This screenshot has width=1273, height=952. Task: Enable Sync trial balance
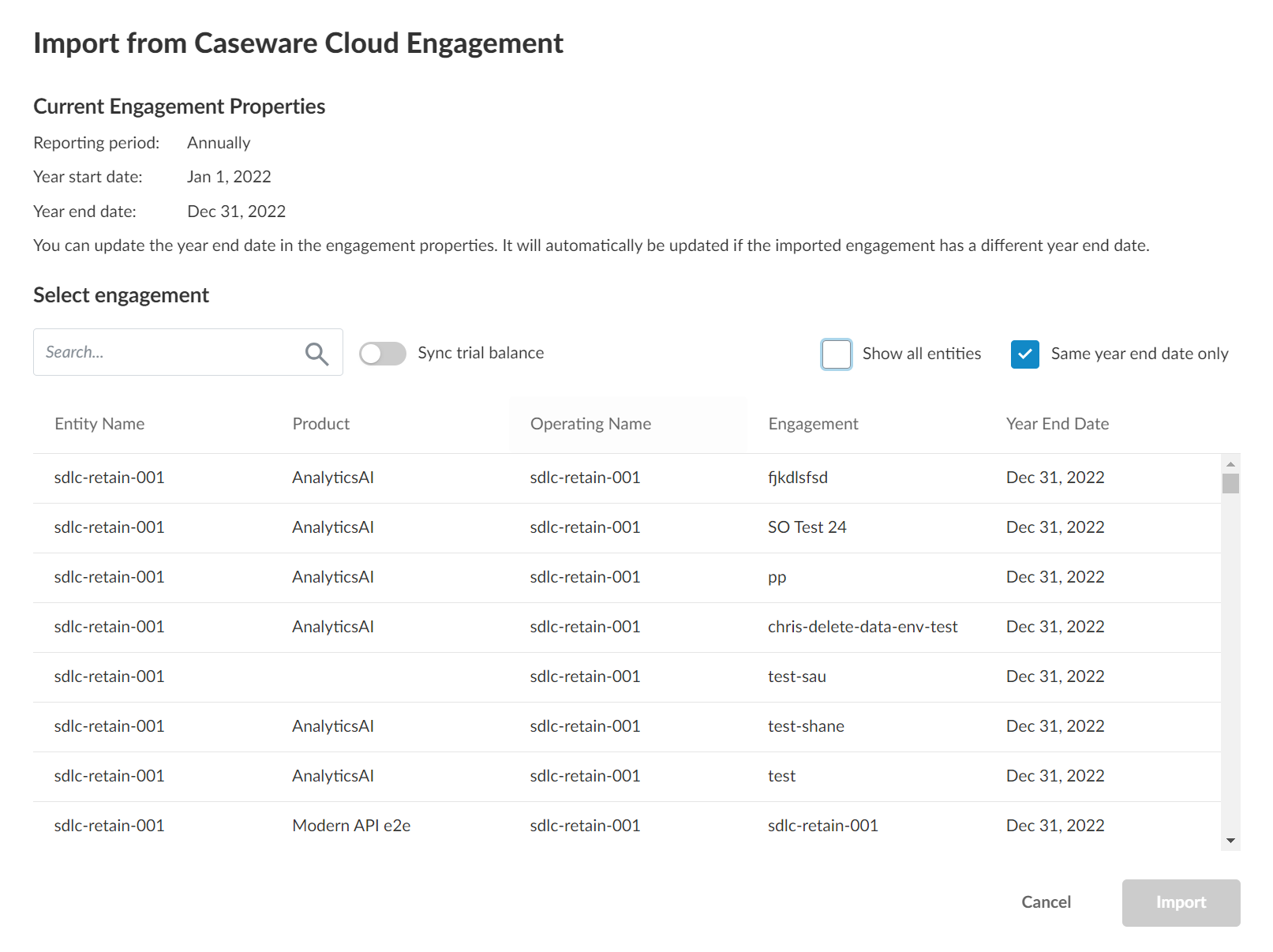(382, 354)
